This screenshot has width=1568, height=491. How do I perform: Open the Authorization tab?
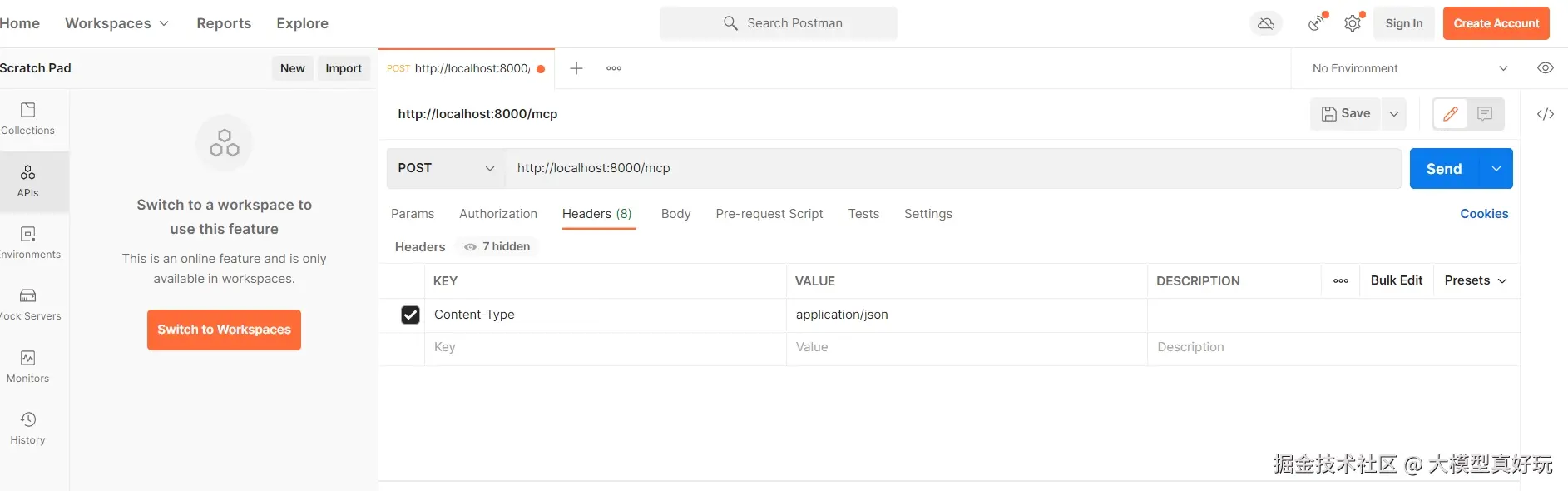(497, 214)
